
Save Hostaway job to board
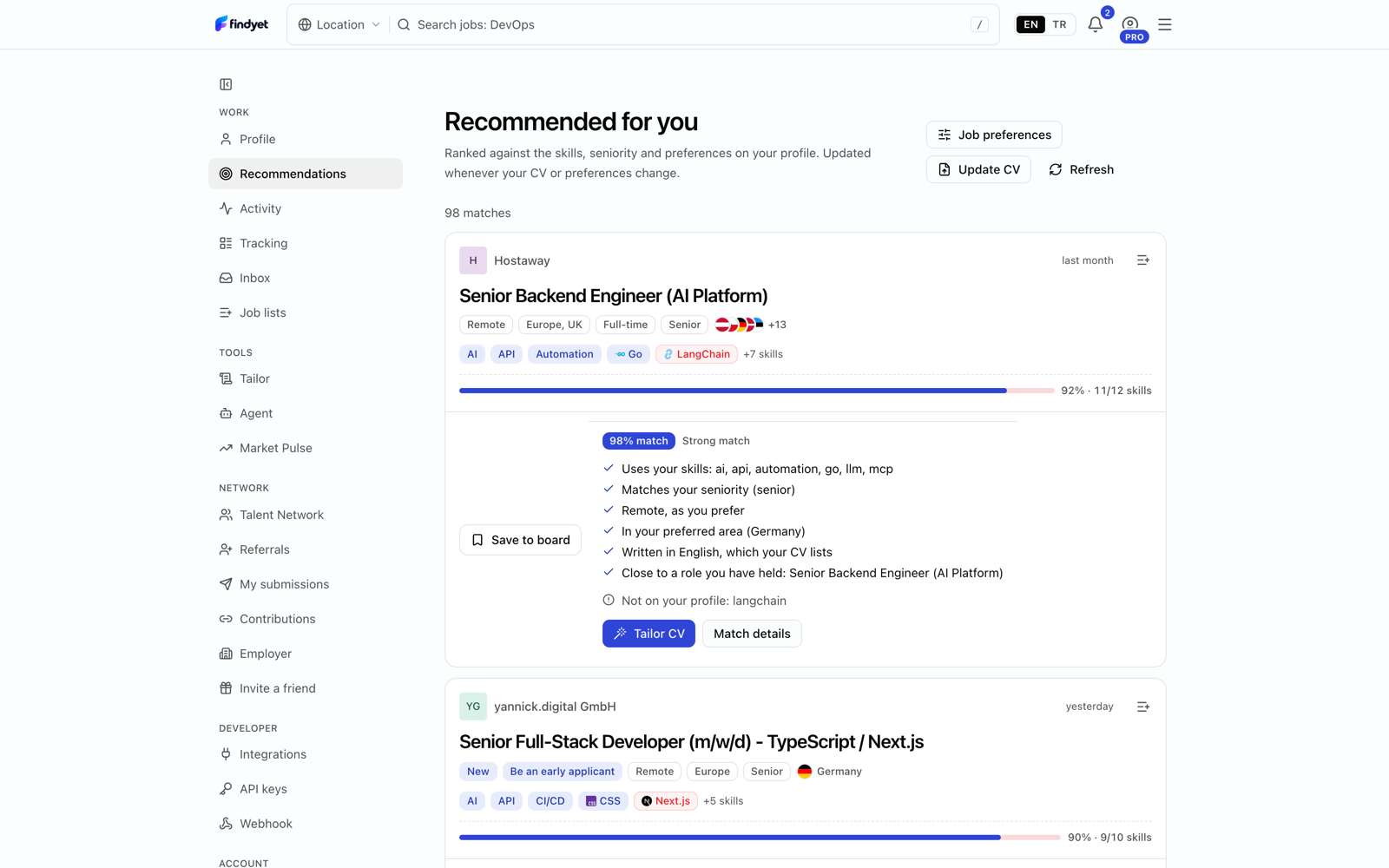click(x=520, y=540)
